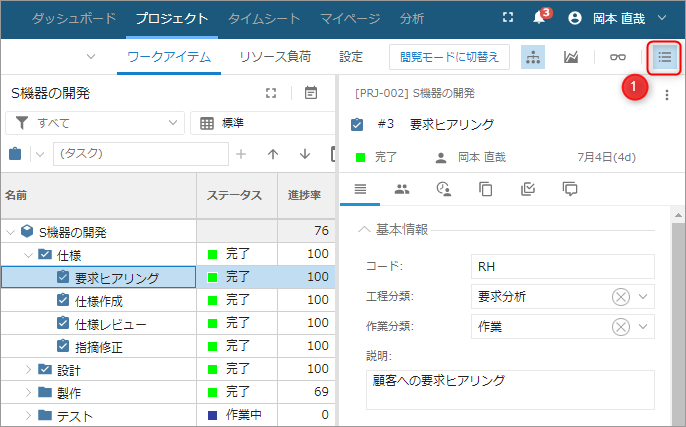
Task: Collapse the 基本情報 section
Action: [364, 229]
